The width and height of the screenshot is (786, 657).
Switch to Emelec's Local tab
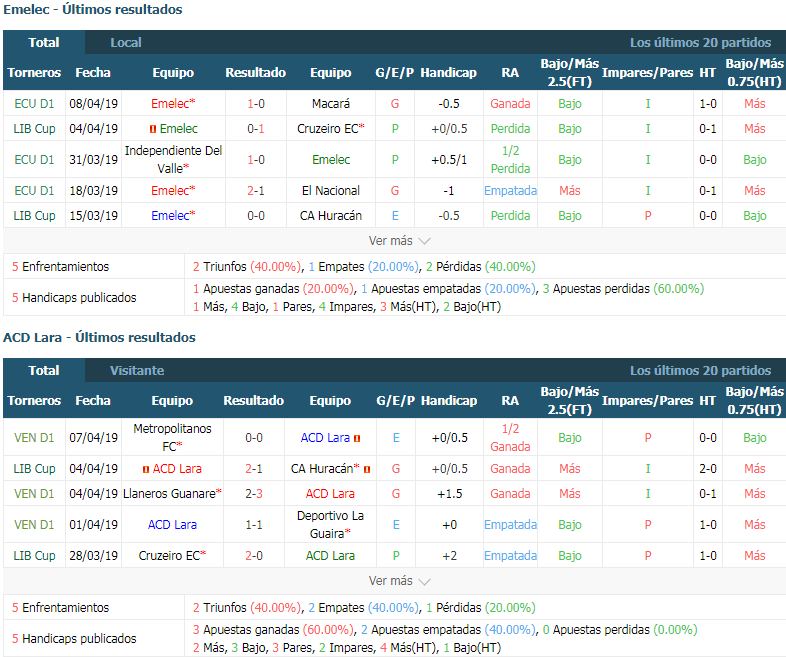click(126, 43)
